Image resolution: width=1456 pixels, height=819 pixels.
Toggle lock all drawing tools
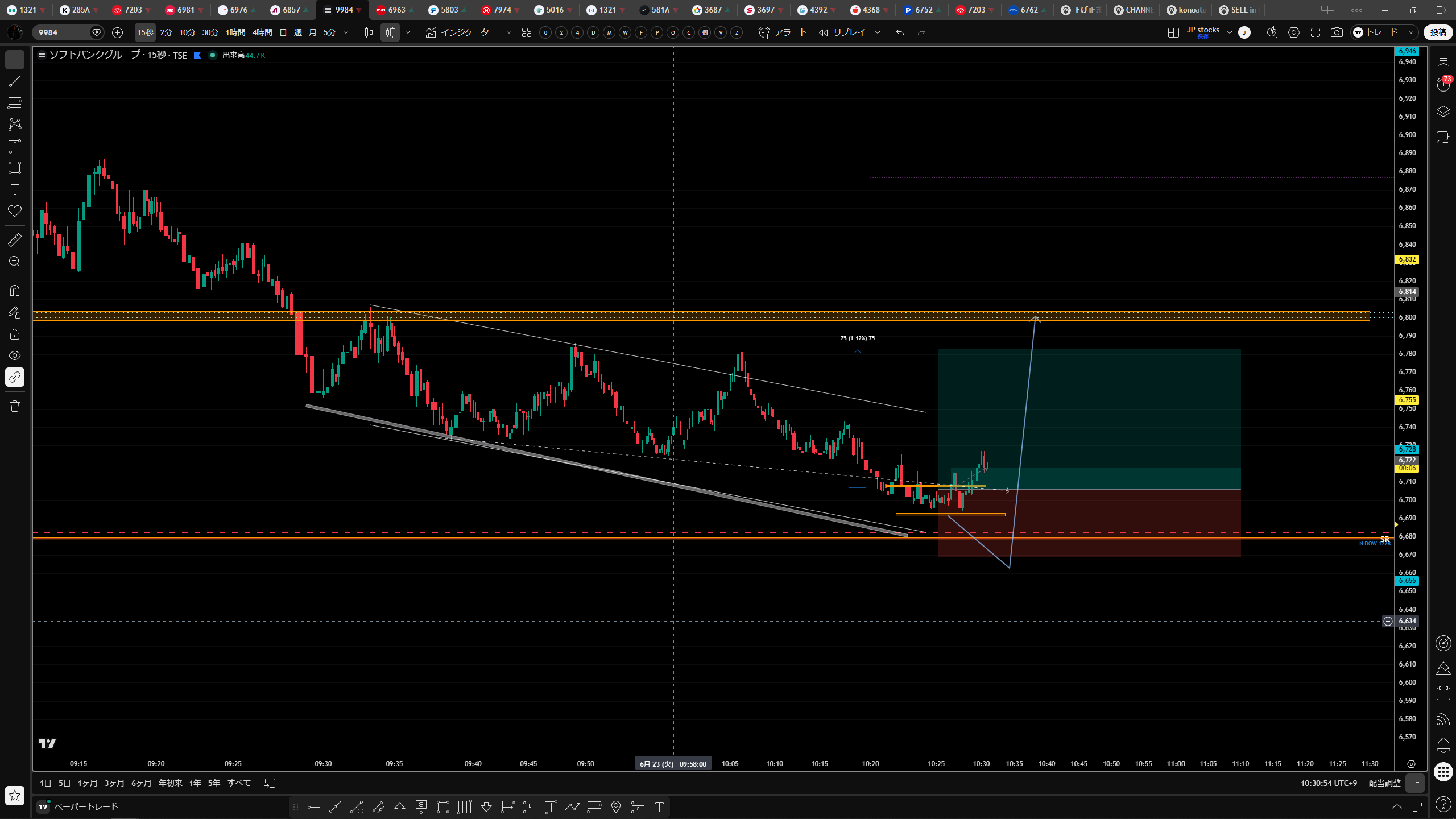(x=15, y=334)
